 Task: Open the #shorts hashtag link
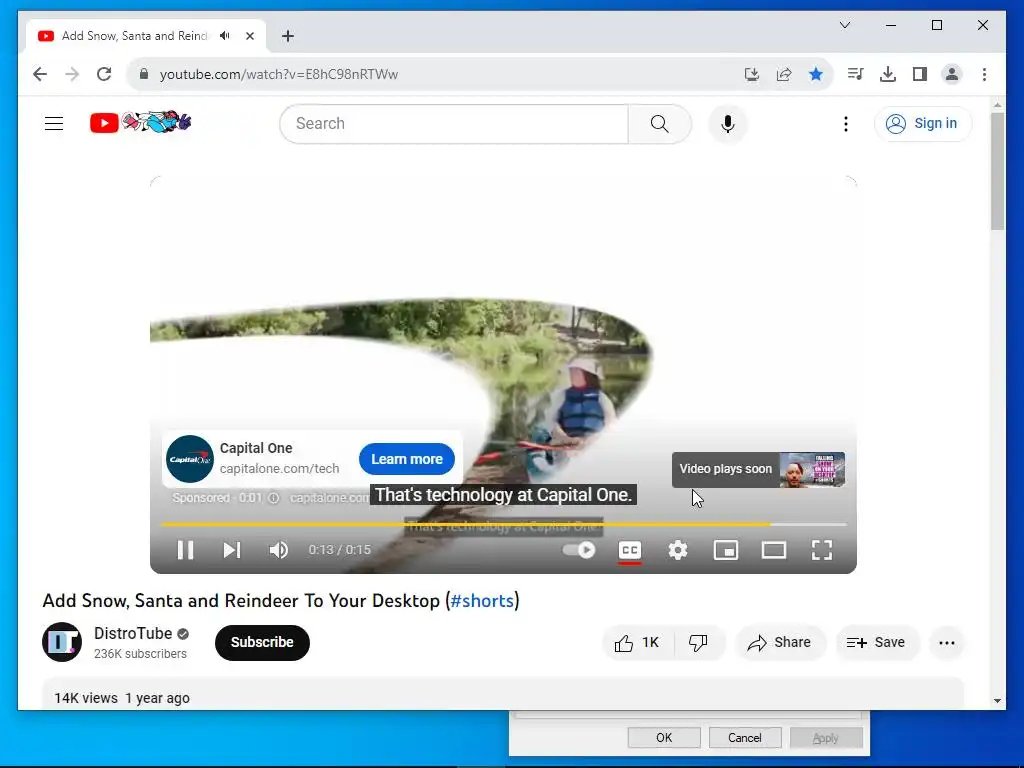pos(482,600)
